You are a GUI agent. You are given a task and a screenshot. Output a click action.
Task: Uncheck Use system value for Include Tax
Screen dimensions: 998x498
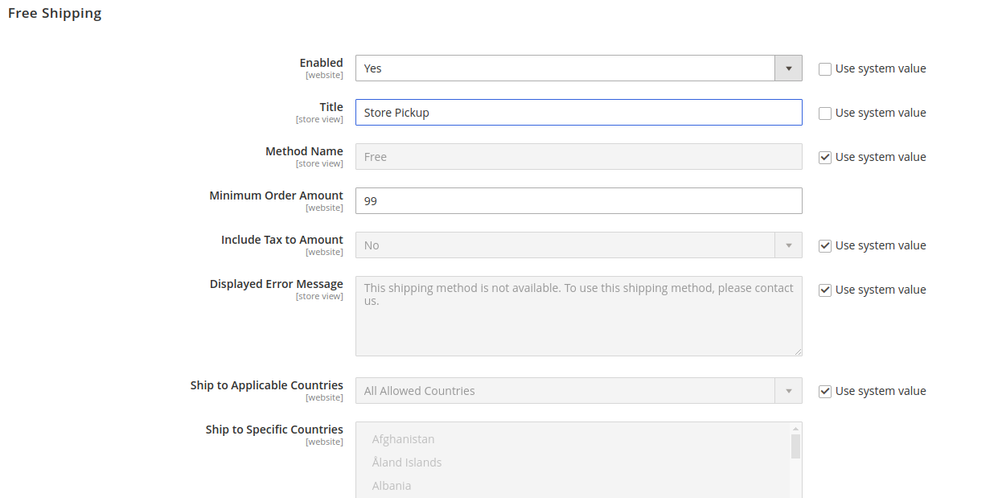[825, 245]
